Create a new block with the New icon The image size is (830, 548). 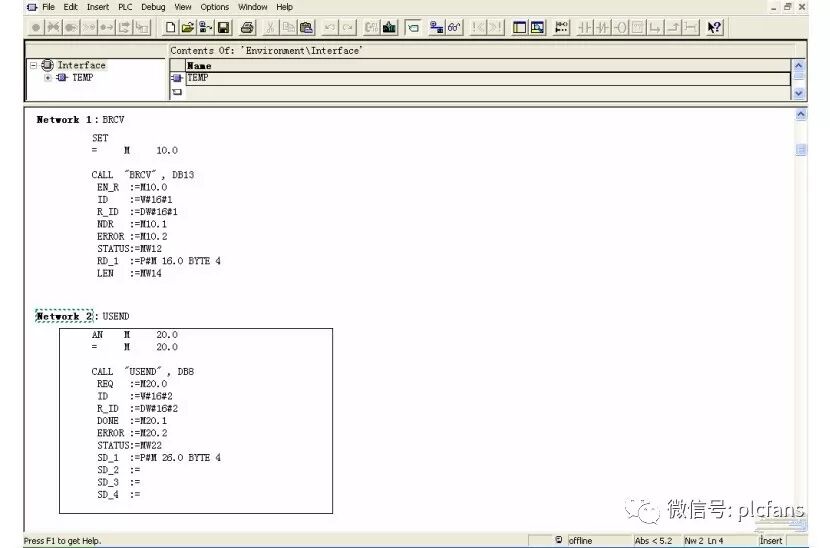point(170,27)
